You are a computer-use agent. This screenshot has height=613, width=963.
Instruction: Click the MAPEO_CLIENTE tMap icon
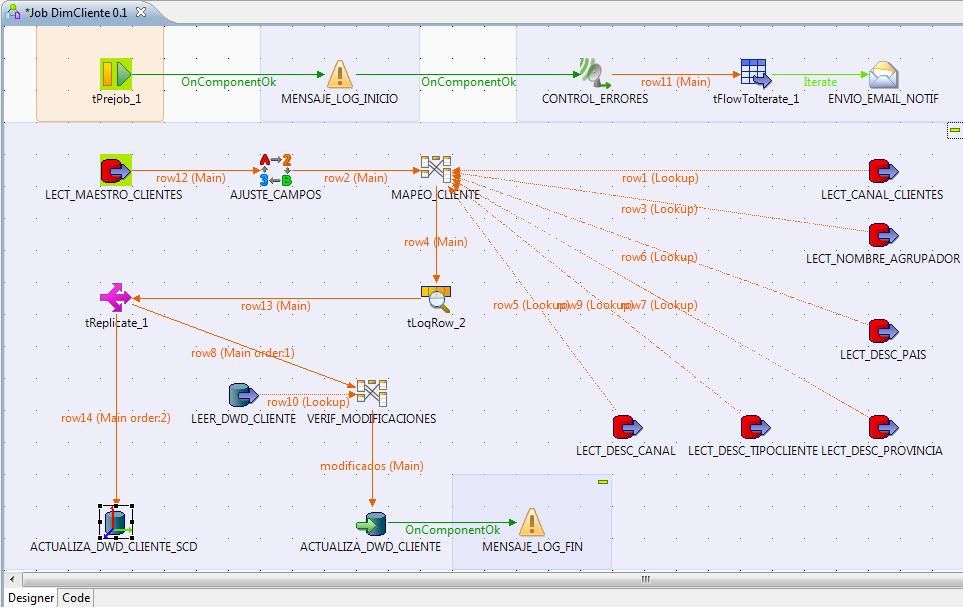click(436, 170)
